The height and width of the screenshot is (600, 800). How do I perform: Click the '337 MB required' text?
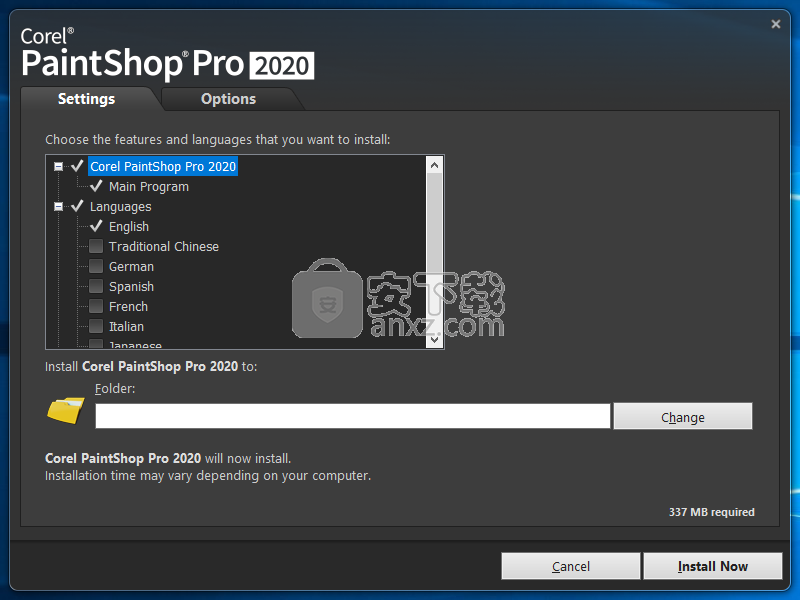[711, 512]
